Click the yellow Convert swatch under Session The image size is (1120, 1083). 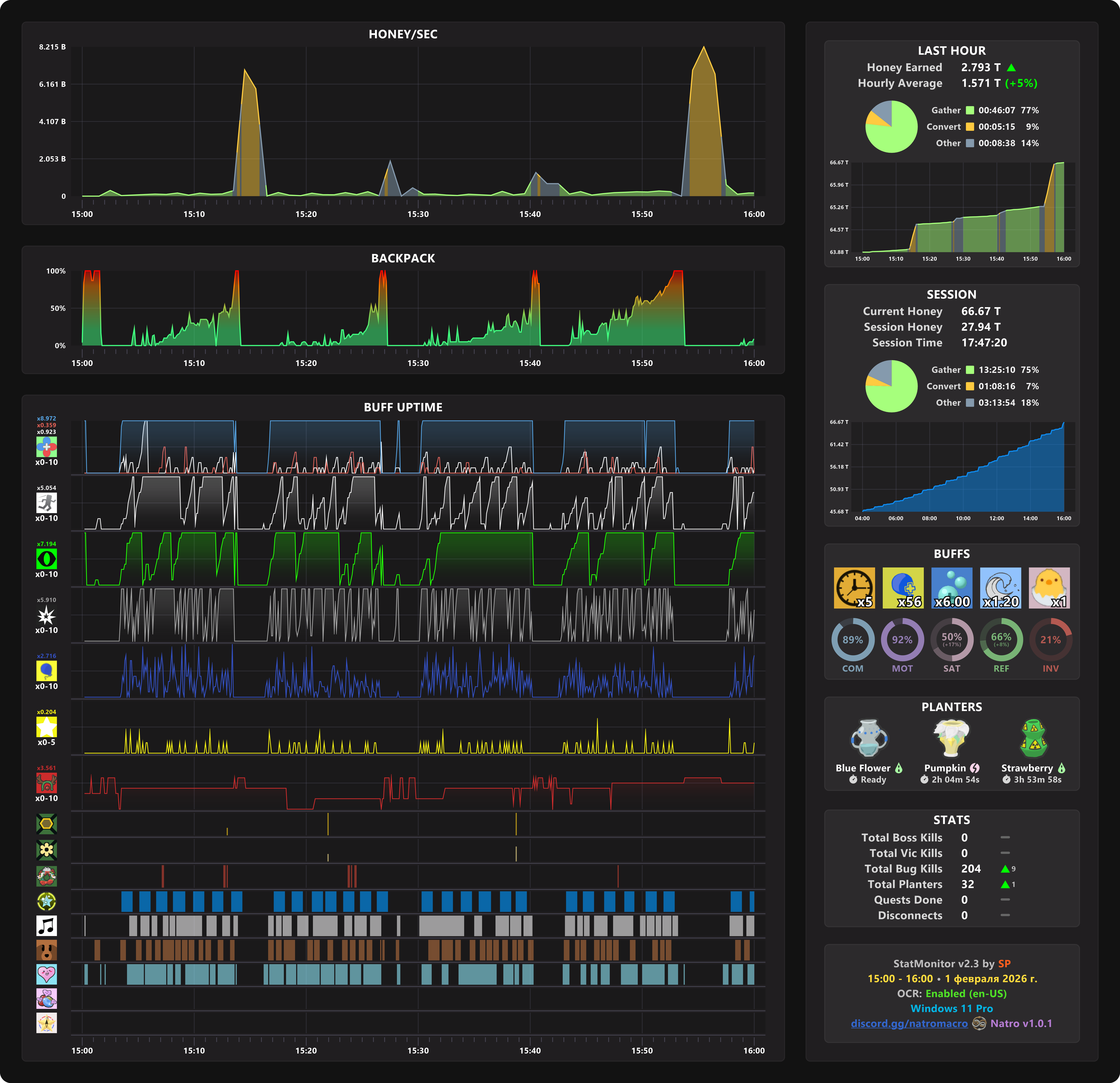point(970,386)
